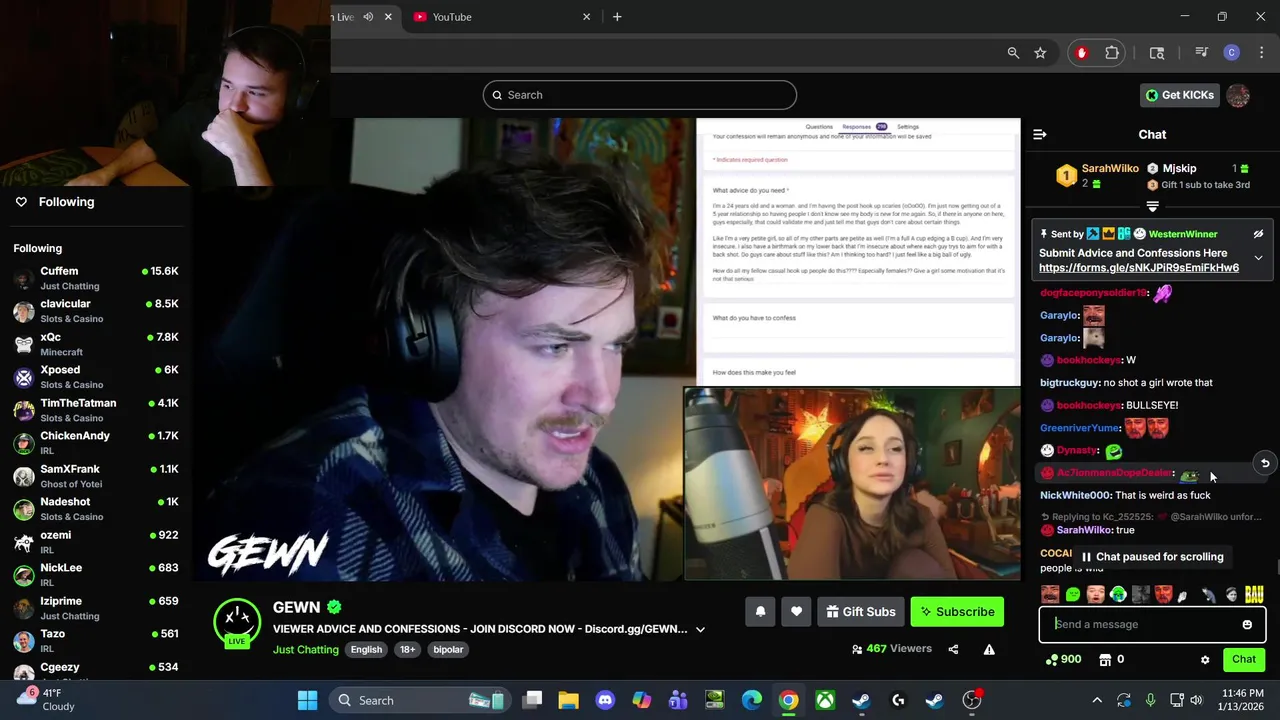Open Xbox app from the taskbar

(x=825, y=700)
